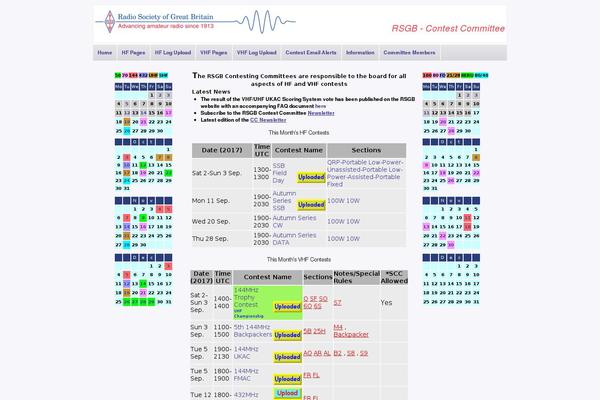Open the S9 special rule link
The height and width of the screenshot is (400, 600).
coord(364,353)
